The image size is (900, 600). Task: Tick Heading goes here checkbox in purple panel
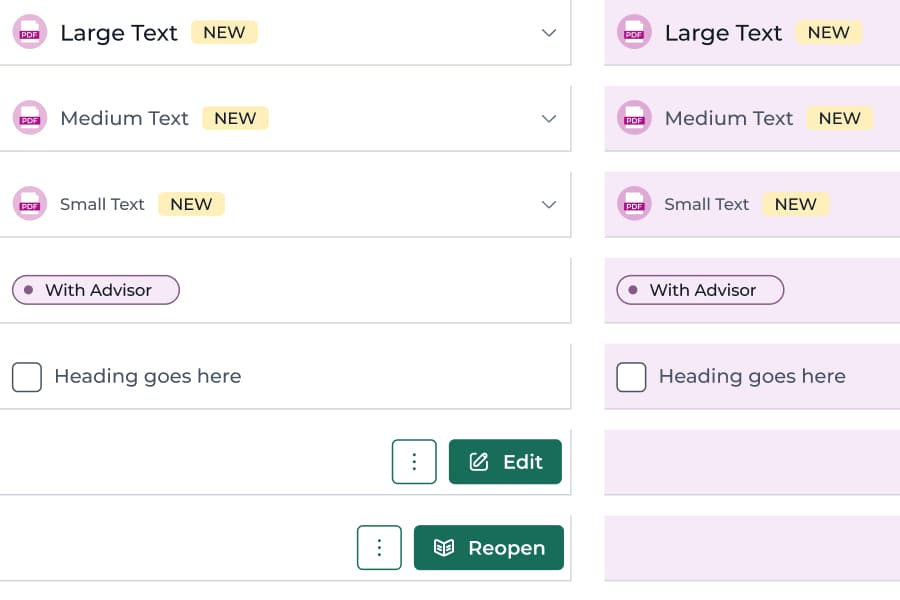(631, 377)
